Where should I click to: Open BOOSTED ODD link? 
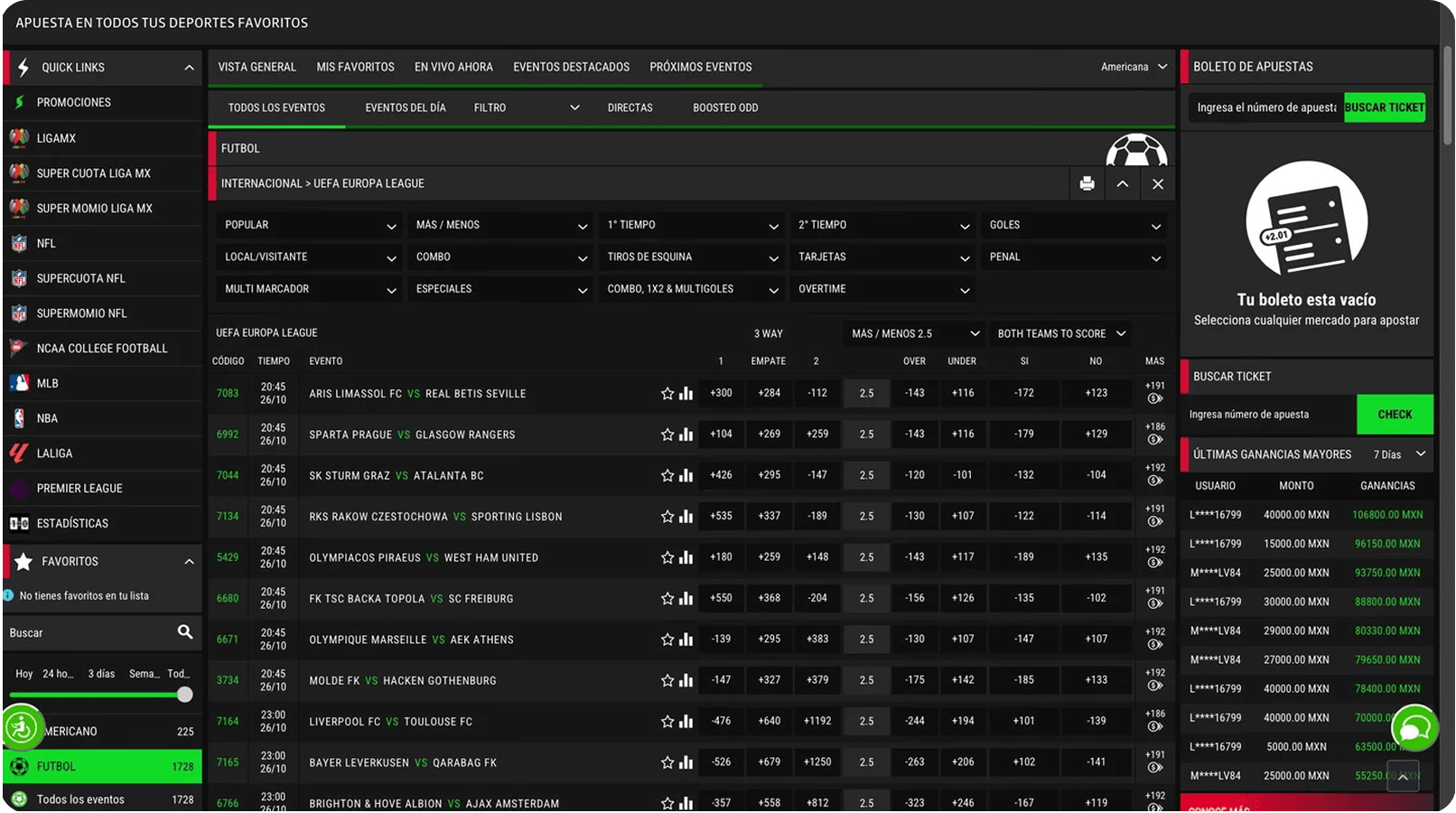(x=725, y=107)
